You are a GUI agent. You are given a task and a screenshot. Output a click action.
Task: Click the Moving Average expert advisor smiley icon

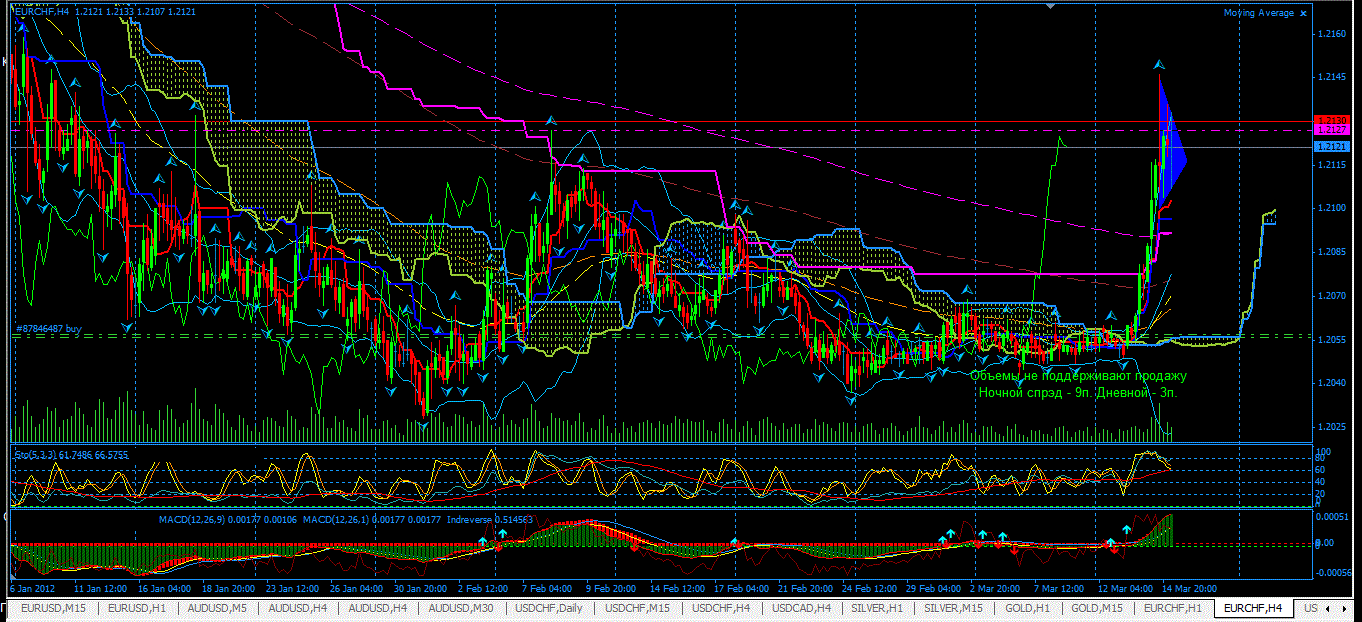(1303, 13)
